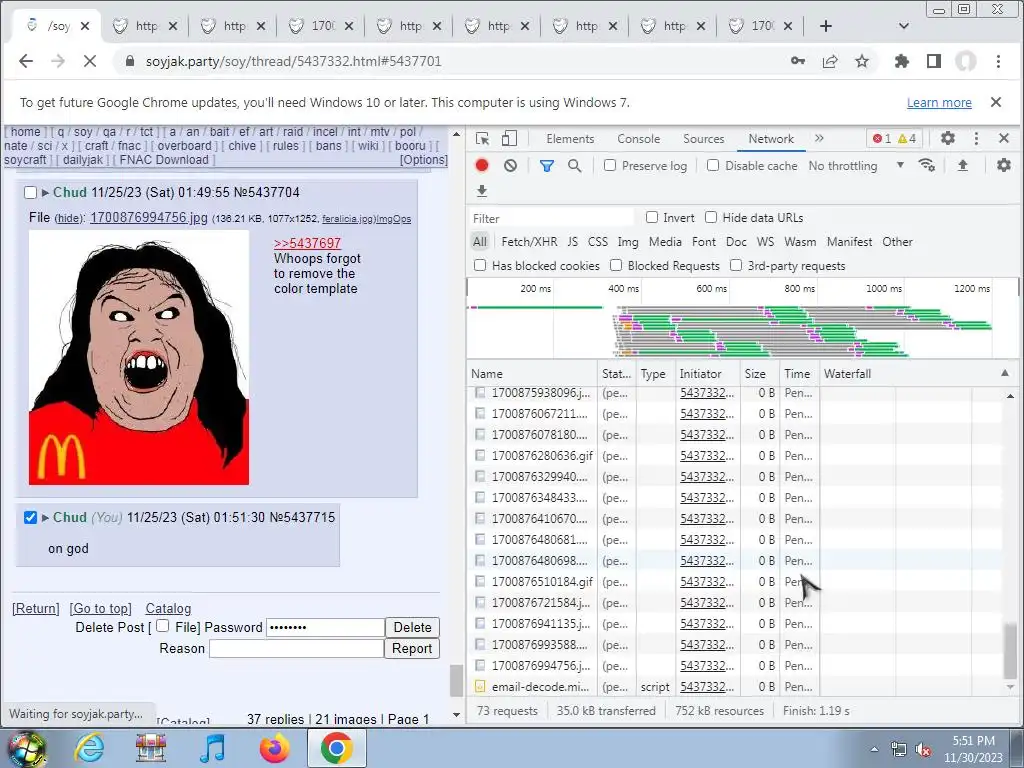The height and width of the screenshot is (768, 1024).
Task: Open Network panel settings gear
Action: tap(1004, 165)
